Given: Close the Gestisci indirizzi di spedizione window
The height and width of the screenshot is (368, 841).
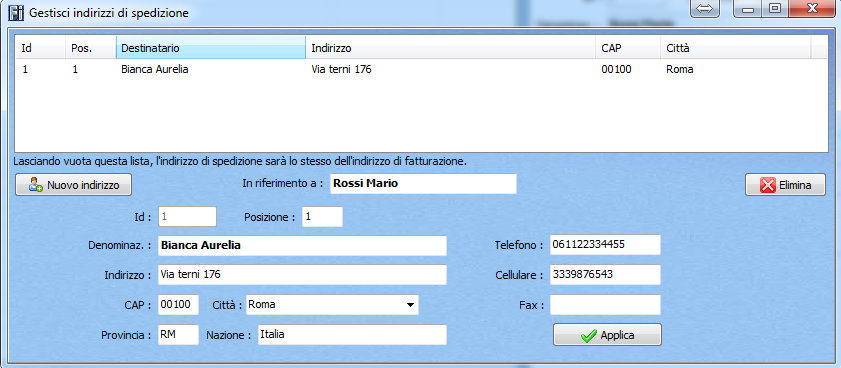Looking at the screenshot, I should tap(813, 9).
